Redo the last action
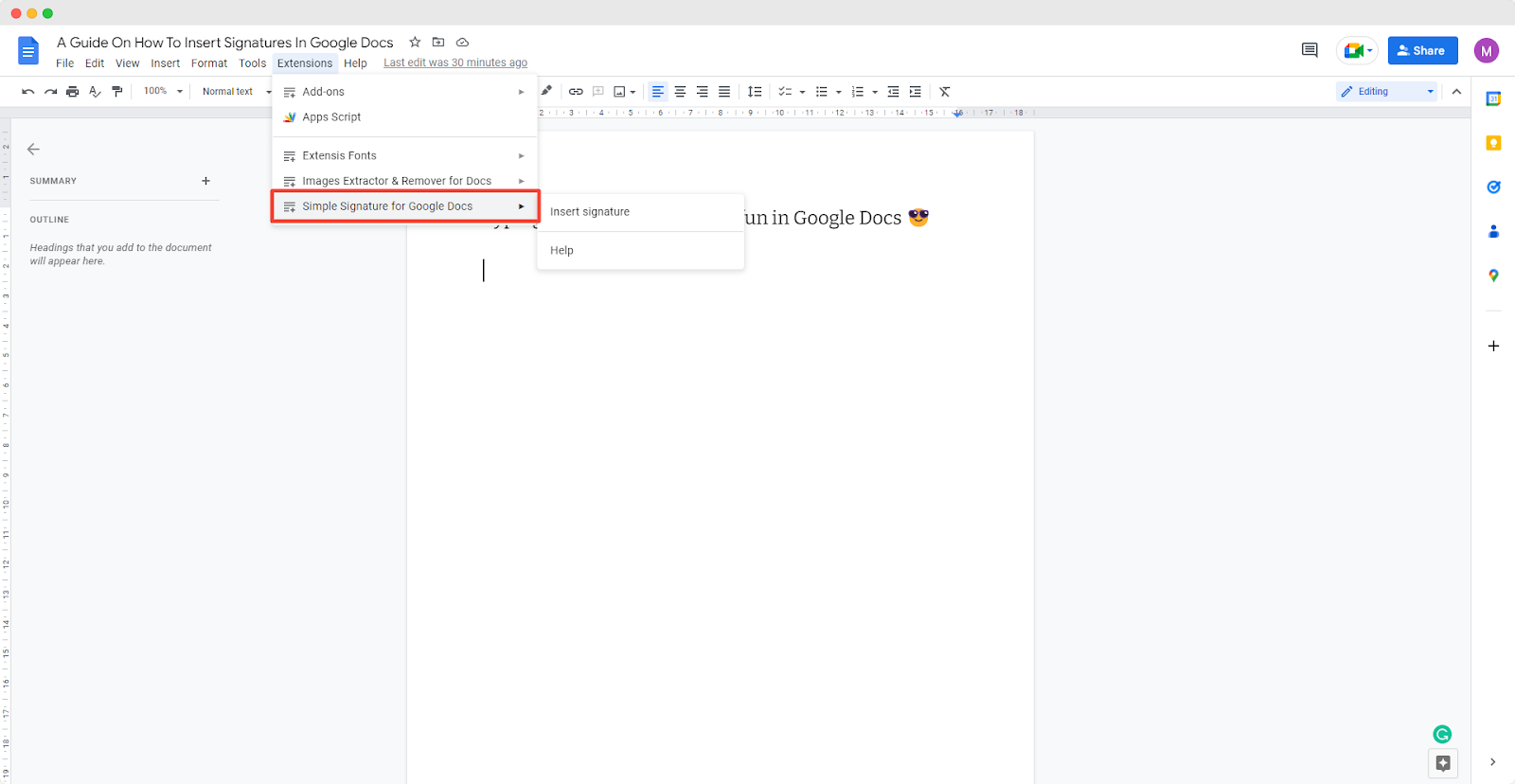1515x784 pixels. click(50, 92)
